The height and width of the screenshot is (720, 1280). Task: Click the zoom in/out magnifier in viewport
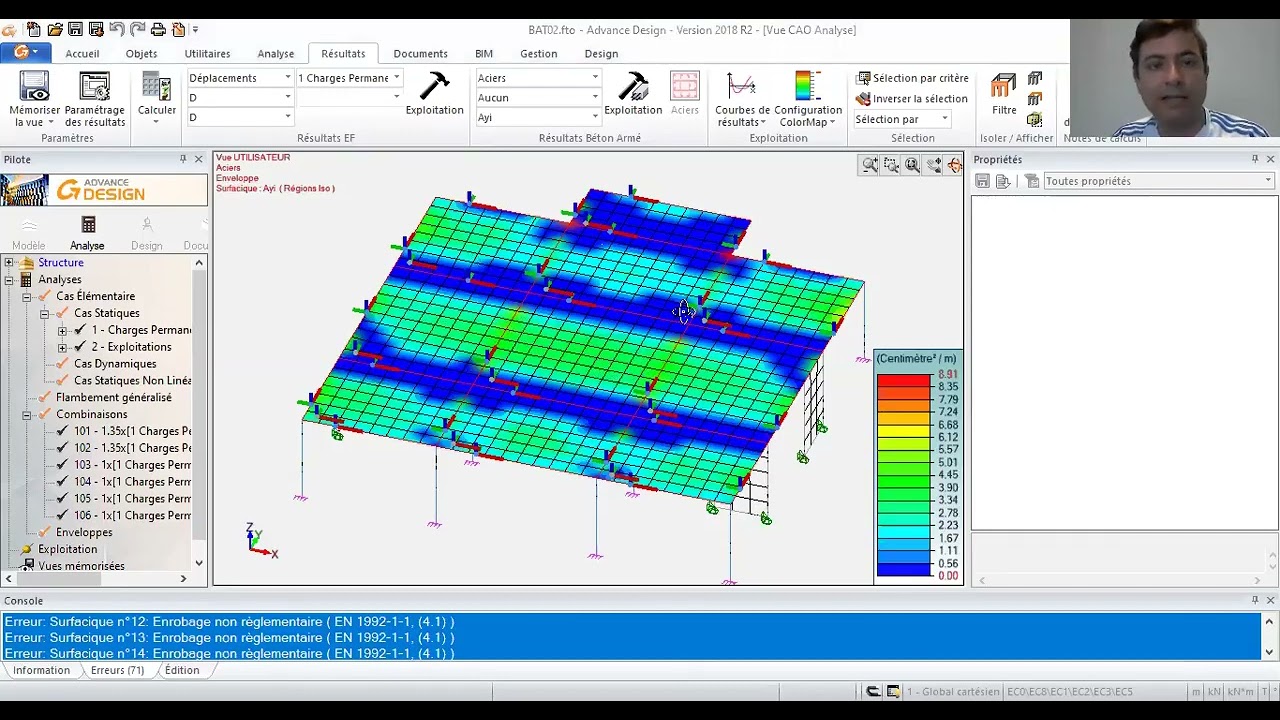(x=870, y=166)
